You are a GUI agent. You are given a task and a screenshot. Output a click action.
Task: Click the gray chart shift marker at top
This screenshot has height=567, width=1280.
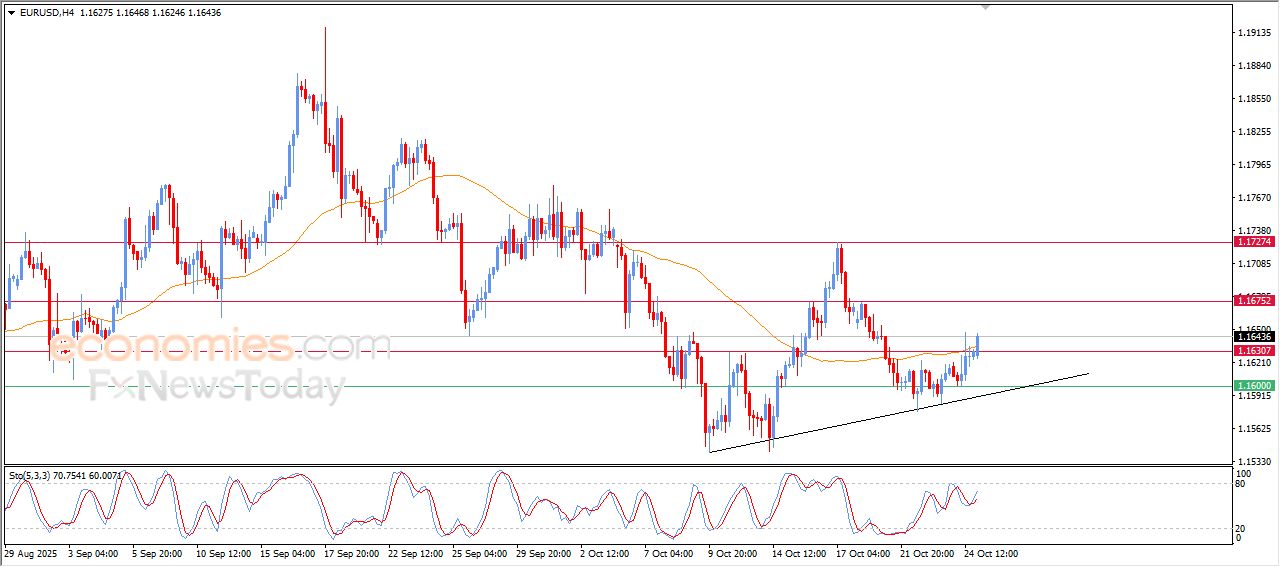click(x=986, y=7)
